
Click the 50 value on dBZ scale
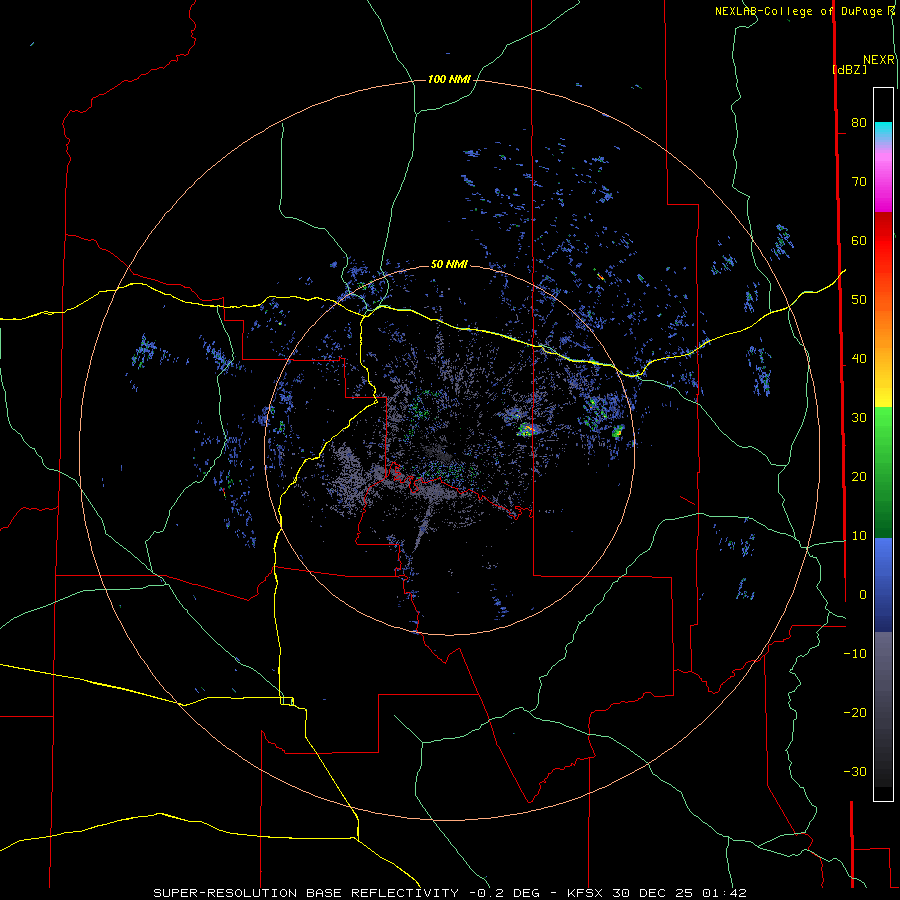click(x=859, y=300)
